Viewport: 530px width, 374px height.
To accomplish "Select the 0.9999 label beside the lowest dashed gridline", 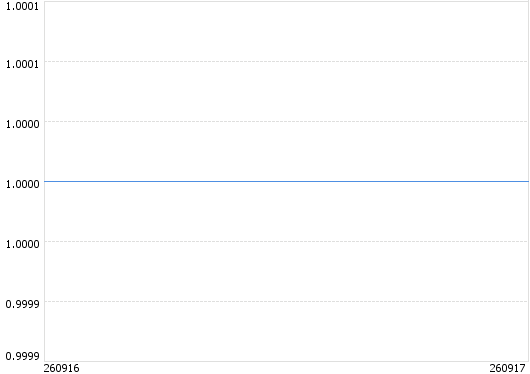I will pos(22,304).
